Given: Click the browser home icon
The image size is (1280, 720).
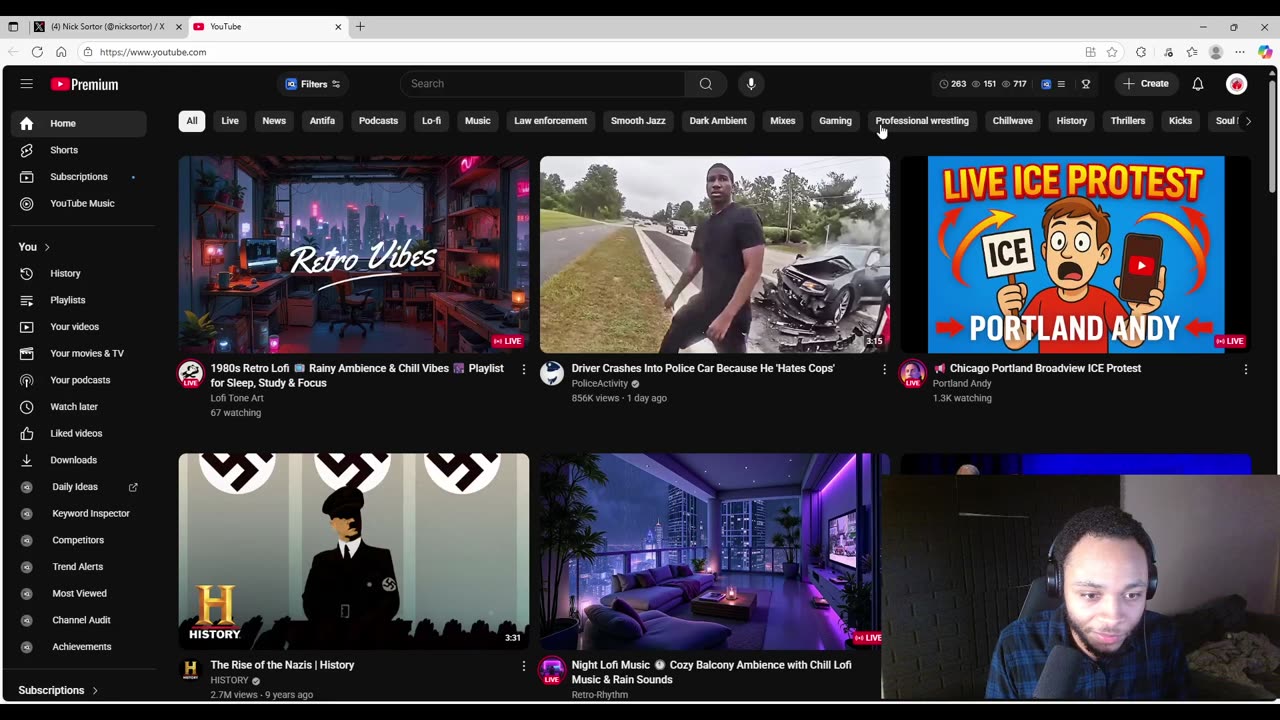Looking at the screenshot, I should tap(61, 52).
